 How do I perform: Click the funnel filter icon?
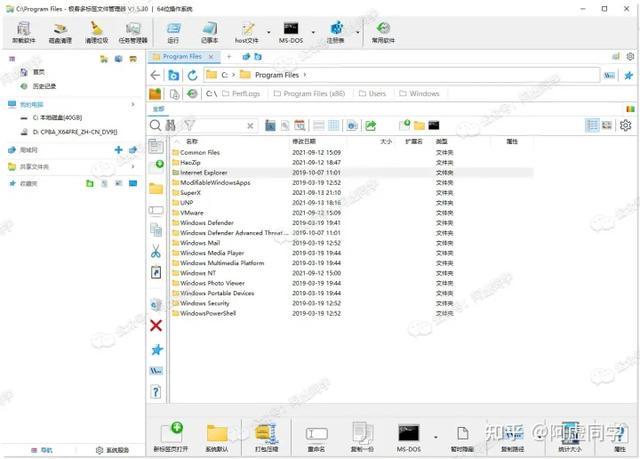(189, 126)
